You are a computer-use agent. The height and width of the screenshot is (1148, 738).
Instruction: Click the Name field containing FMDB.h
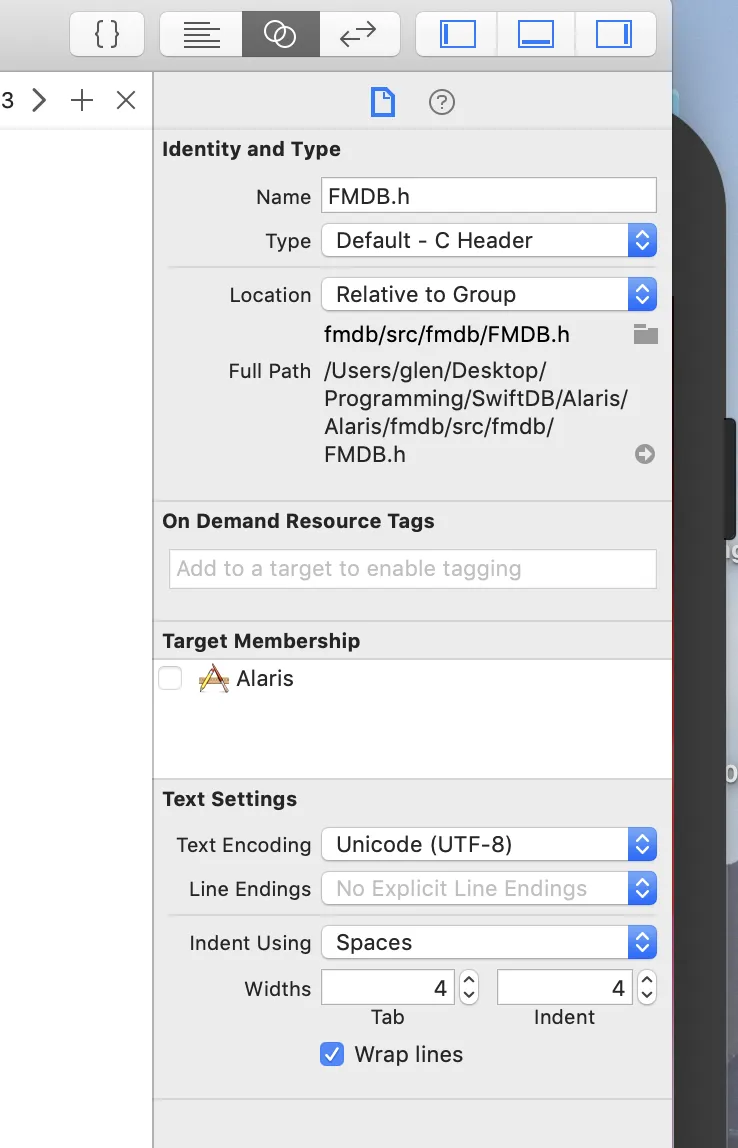coord(489,196)
